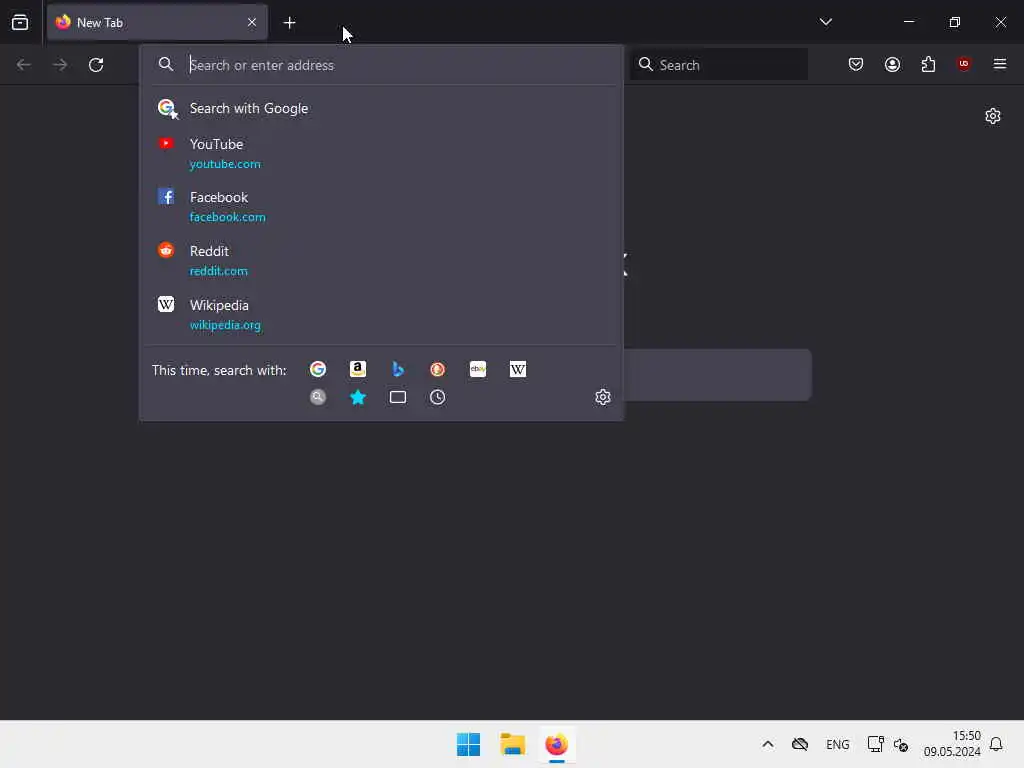Go back one page

[24, 65]
